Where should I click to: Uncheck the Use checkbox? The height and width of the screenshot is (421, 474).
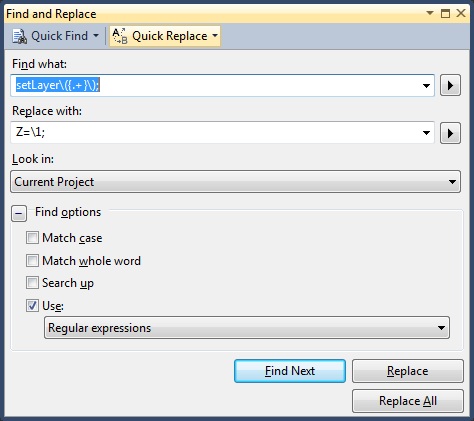click(x=32, y=305)
